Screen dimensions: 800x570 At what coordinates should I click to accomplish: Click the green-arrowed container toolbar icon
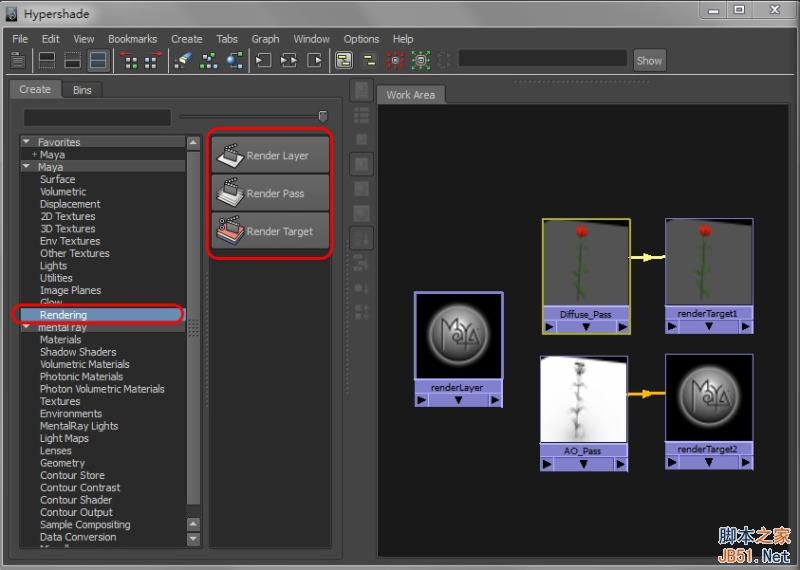point(420,61)
